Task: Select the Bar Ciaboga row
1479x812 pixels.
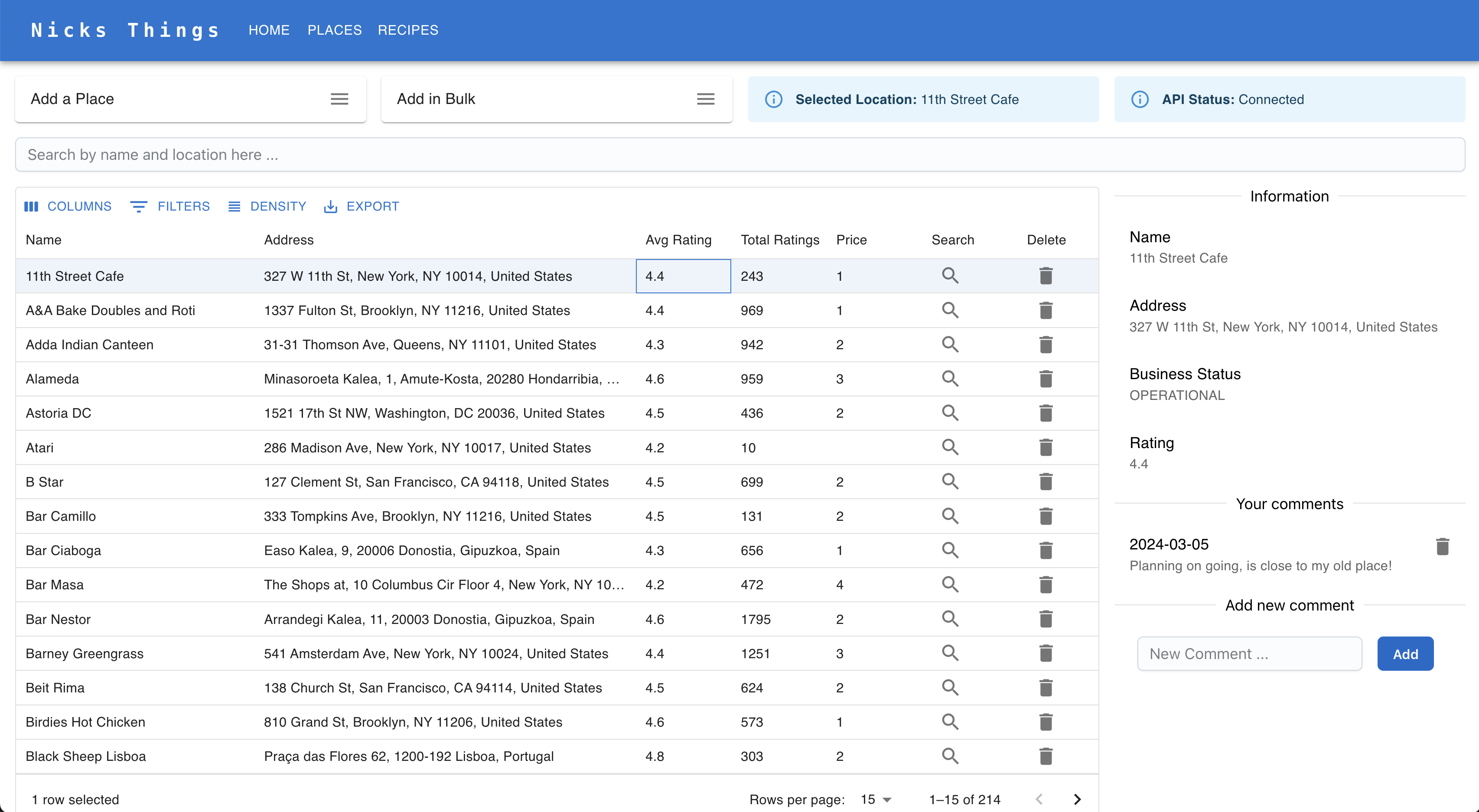Action: pyautogui.click(x=63, y=550)
